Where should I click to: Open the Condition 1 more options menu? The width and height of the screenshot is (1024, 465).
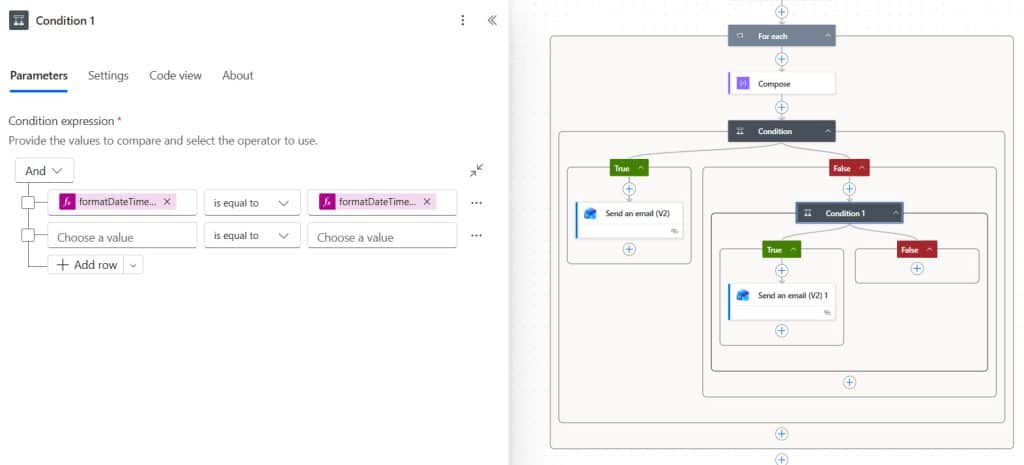pyautogui.click(x=462, y=20)
